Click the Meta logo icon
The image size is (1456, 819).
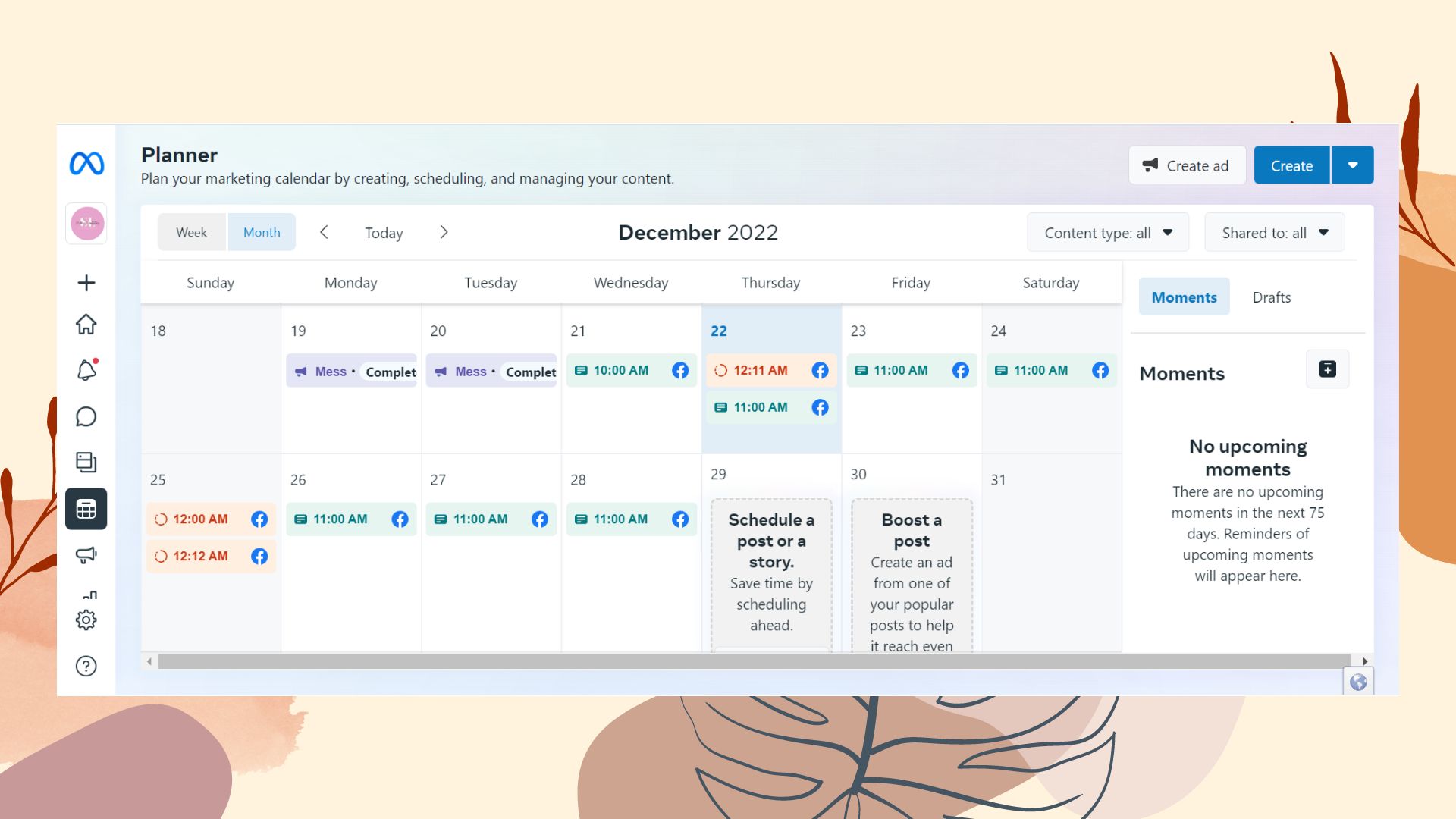pyautogui.click(x=86, y=164)
